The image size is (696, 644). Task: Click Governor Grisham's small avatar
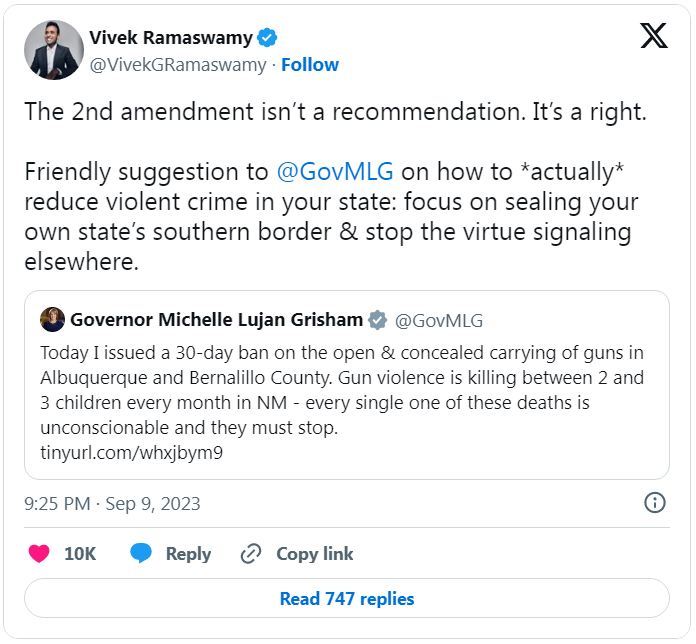[x=52, y=320]
